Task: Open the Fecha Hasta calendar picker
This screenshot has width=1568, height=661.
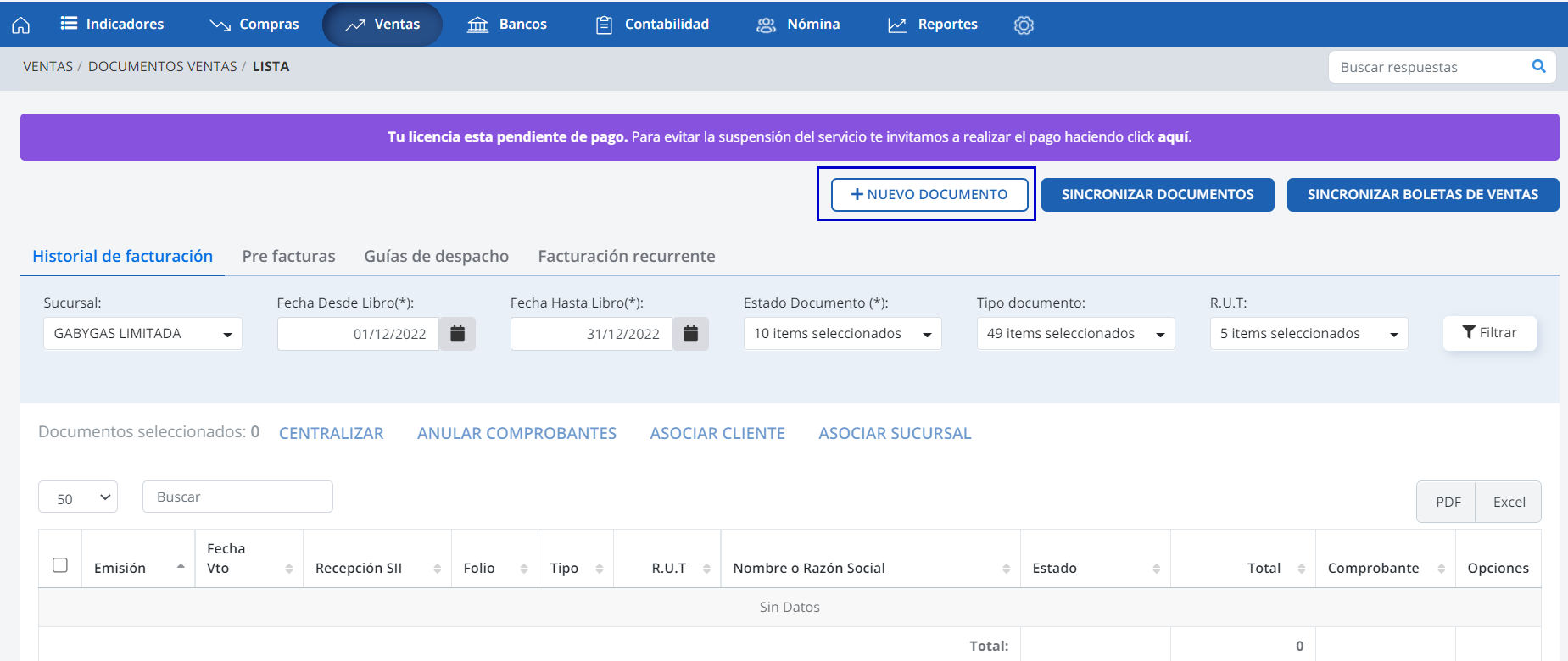Action: coord(690,333)
